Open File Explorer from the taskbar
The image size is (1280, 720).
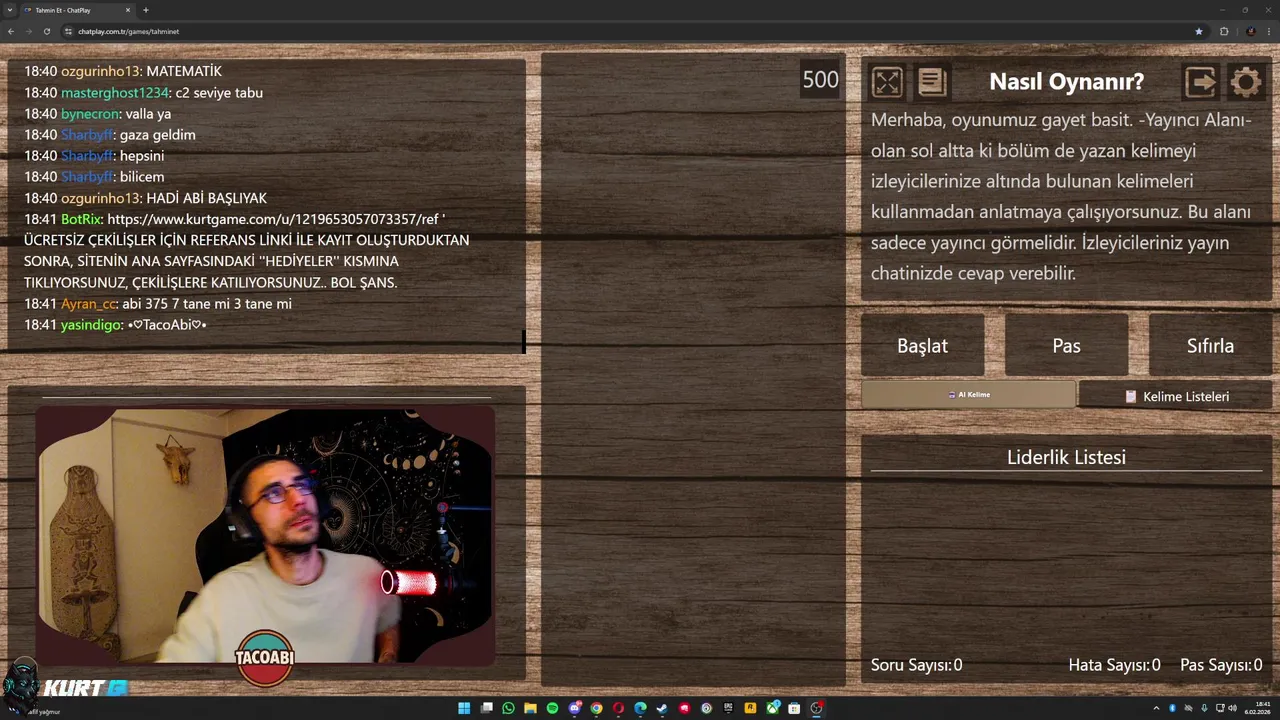coord(530,708)
